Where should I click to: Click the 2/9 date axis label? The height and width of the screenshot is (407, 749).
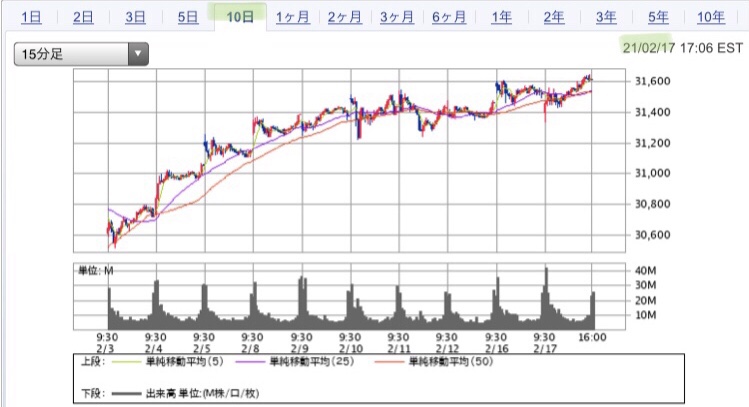pyautogui.click(x=300, y=349)
